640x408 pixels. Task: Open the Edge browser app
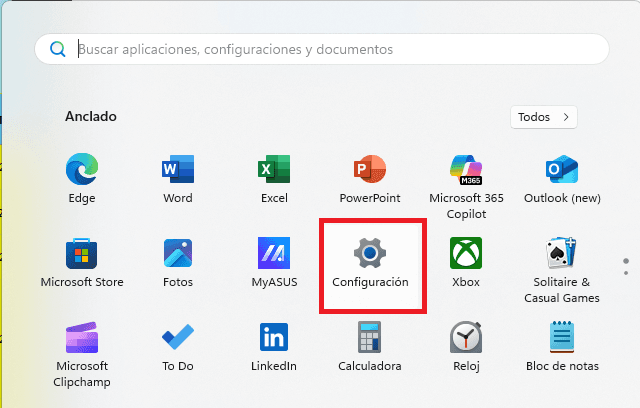click(82, 178)
